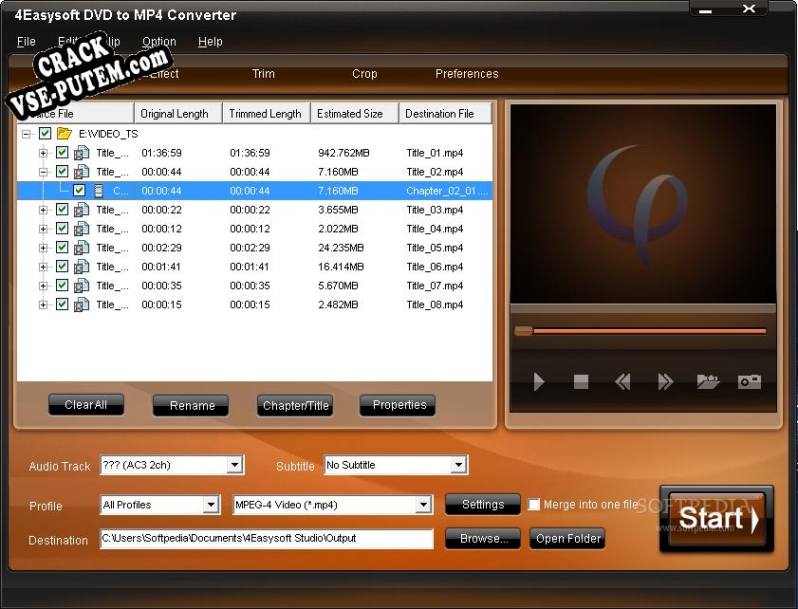Expand the Title_08.mp4 tree node

click(x=43, y=305)
